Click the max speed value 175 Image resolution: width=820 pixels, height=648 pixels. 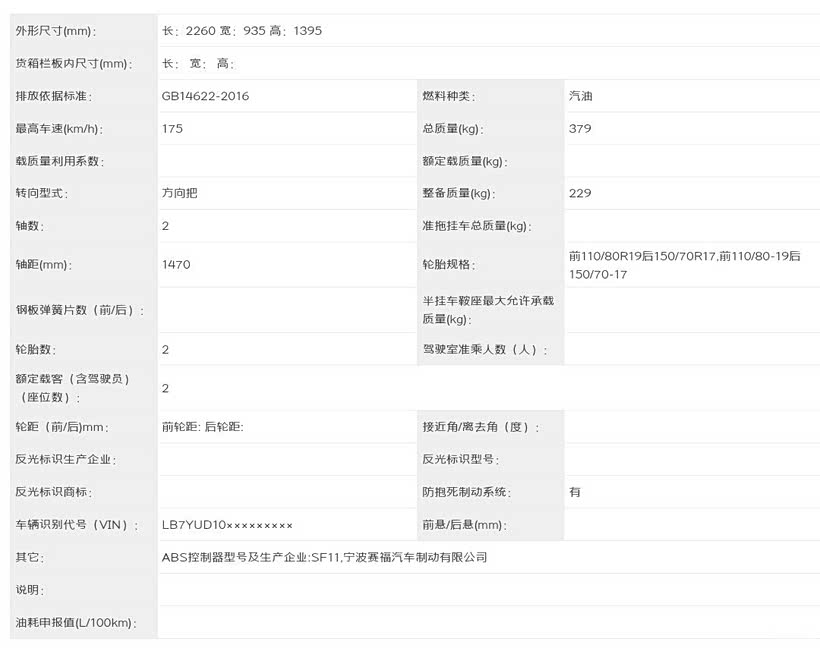(x=172, y=129)
